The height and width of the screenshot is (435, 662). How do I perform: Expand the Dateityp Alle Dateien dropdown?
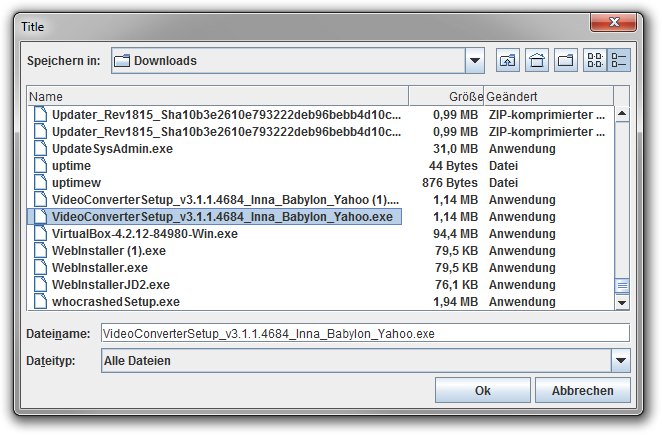pyautogui.click(x=620, y=360)
